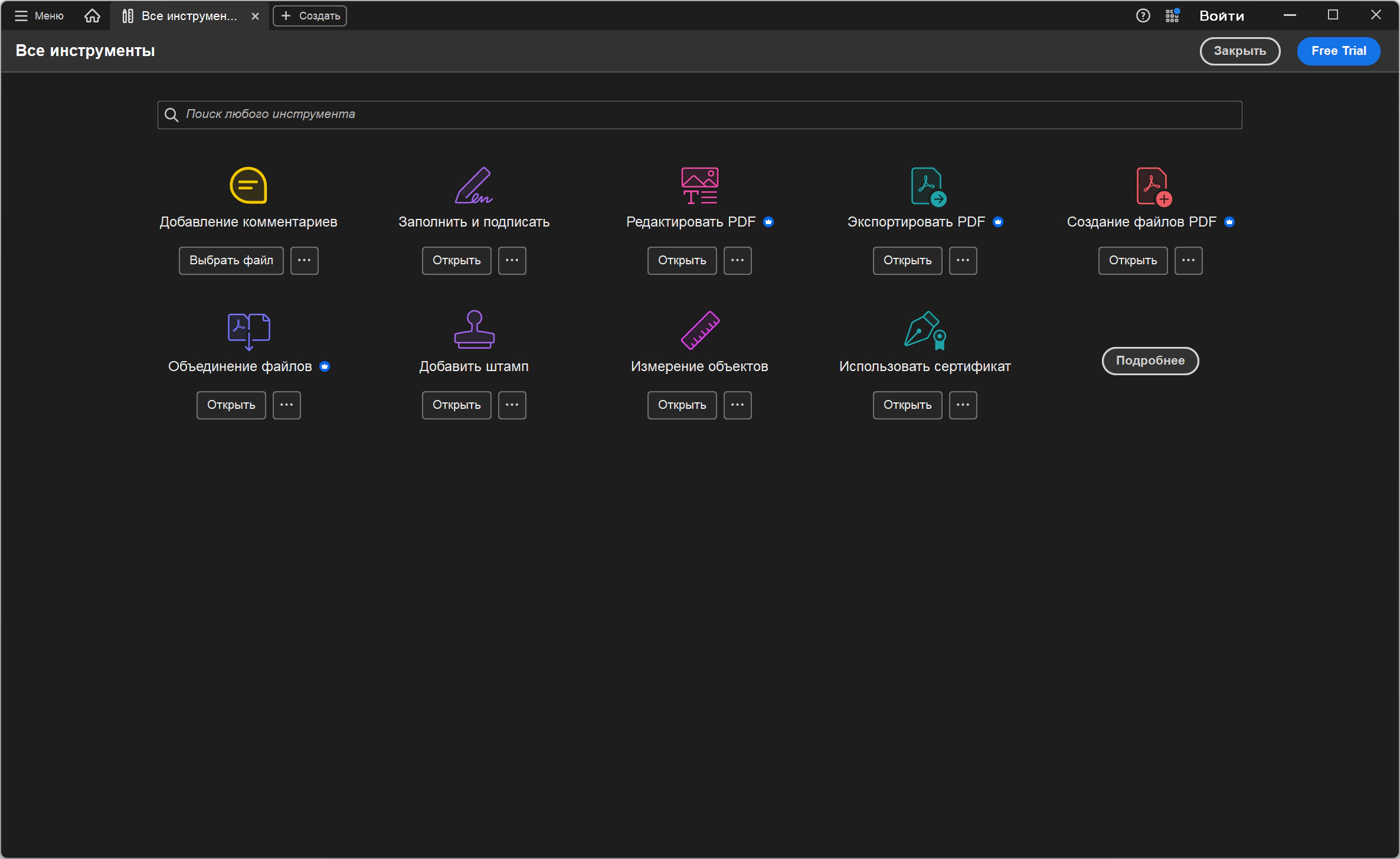Click the Free Trial button
This screenshot has width=1400, height=859.
tap(1339, 51)
